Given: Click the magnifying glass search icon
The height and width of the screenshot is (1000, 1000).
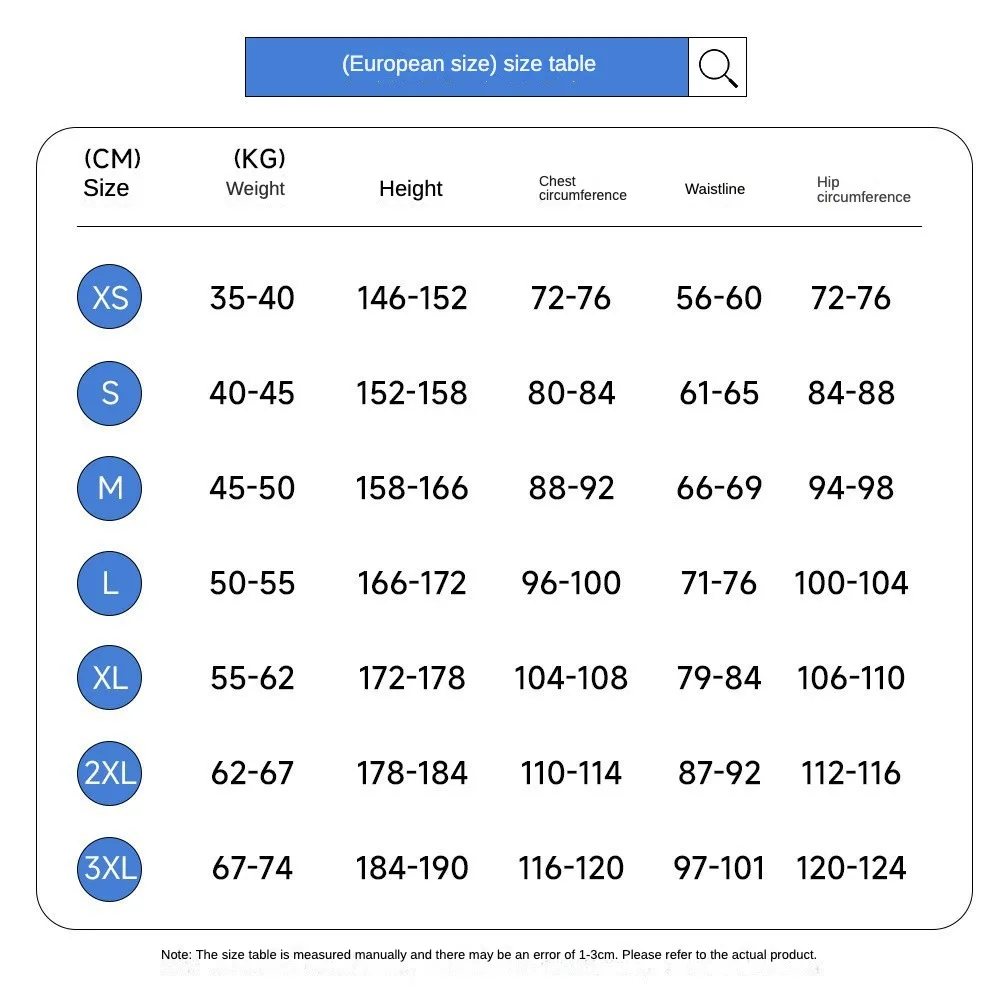Looking at the screenshot, I should point(717,67).
